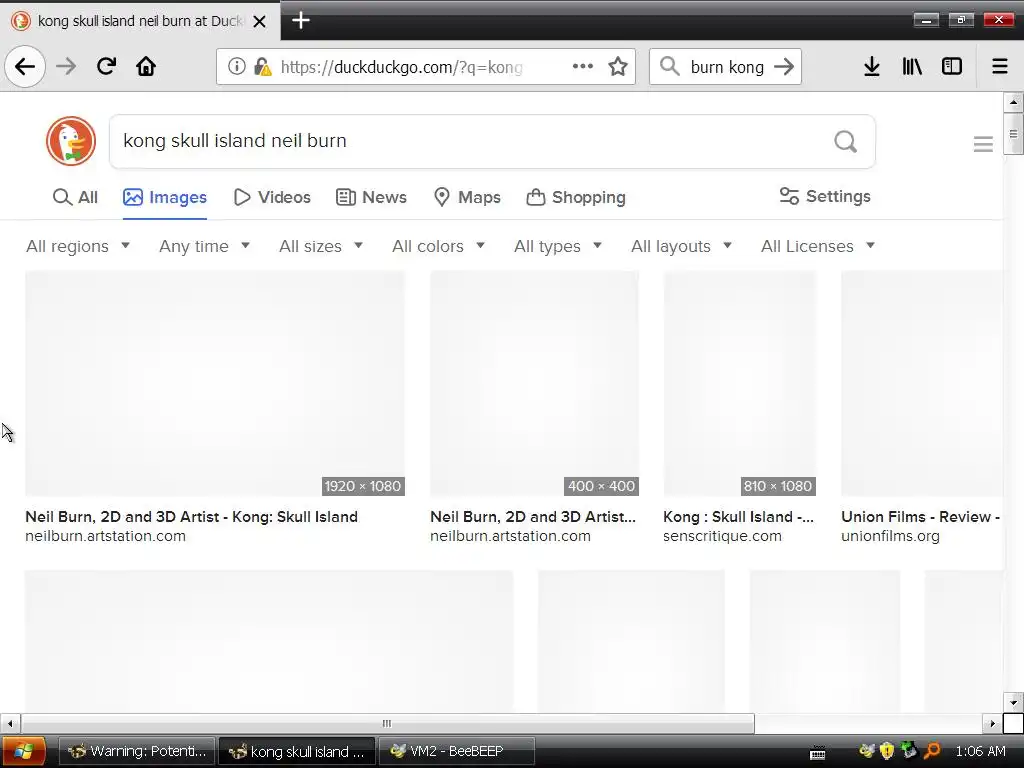This screenshot has height=768, width=1024.
Task: Click the senscritique.com source link
Action: [x=722, y=536]
